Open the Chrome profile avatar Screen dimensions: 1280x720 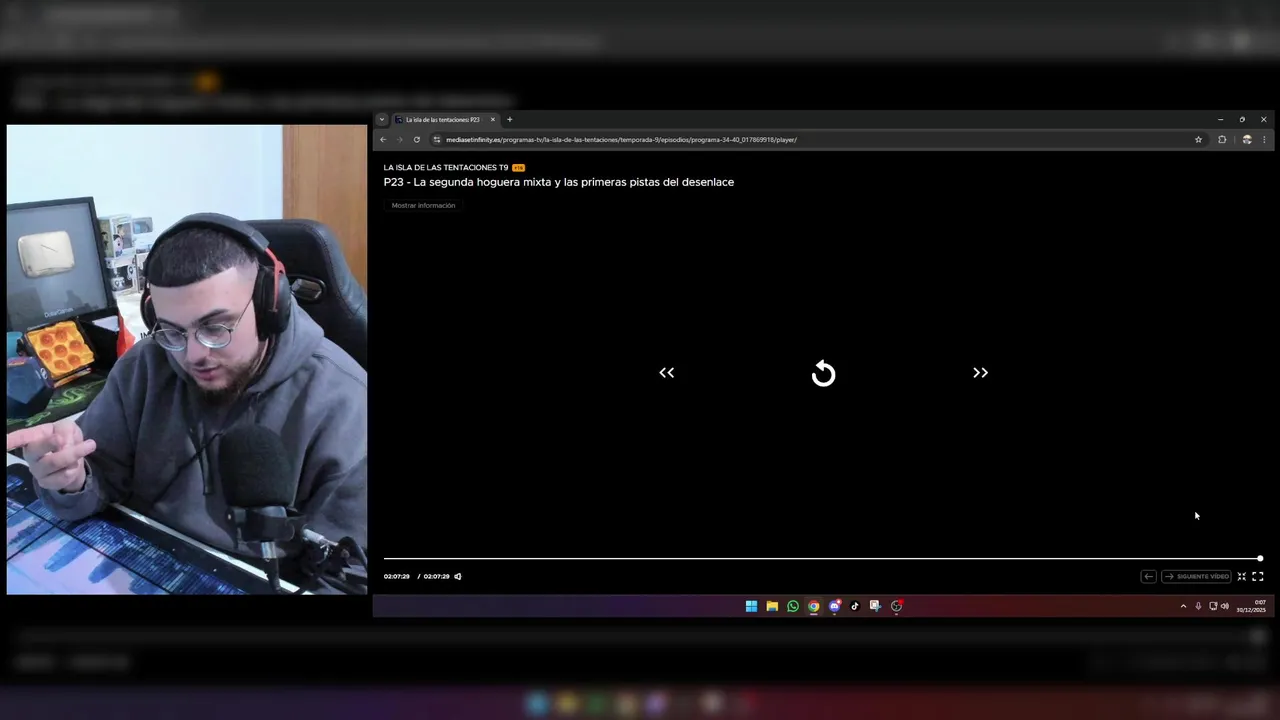(1247, 140)
